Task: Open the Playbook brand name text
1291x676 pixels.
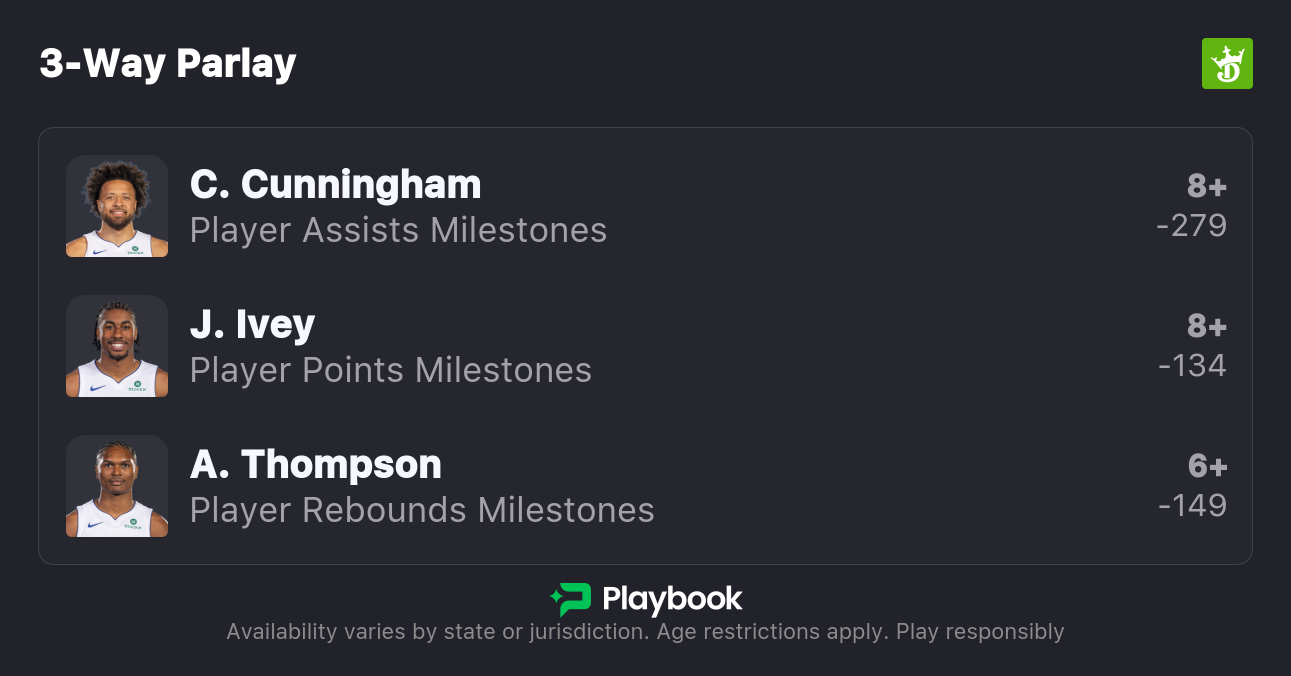Action: (672, 599)
